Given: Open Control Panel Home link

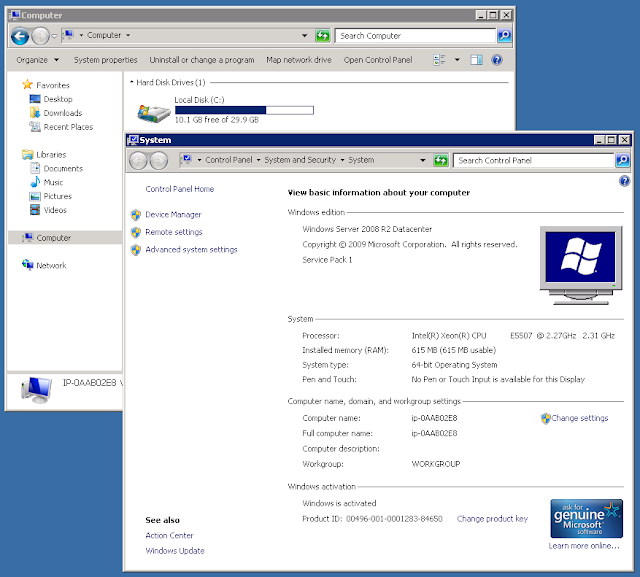Looking at the screenshot, I should click(x=180, y=189).
